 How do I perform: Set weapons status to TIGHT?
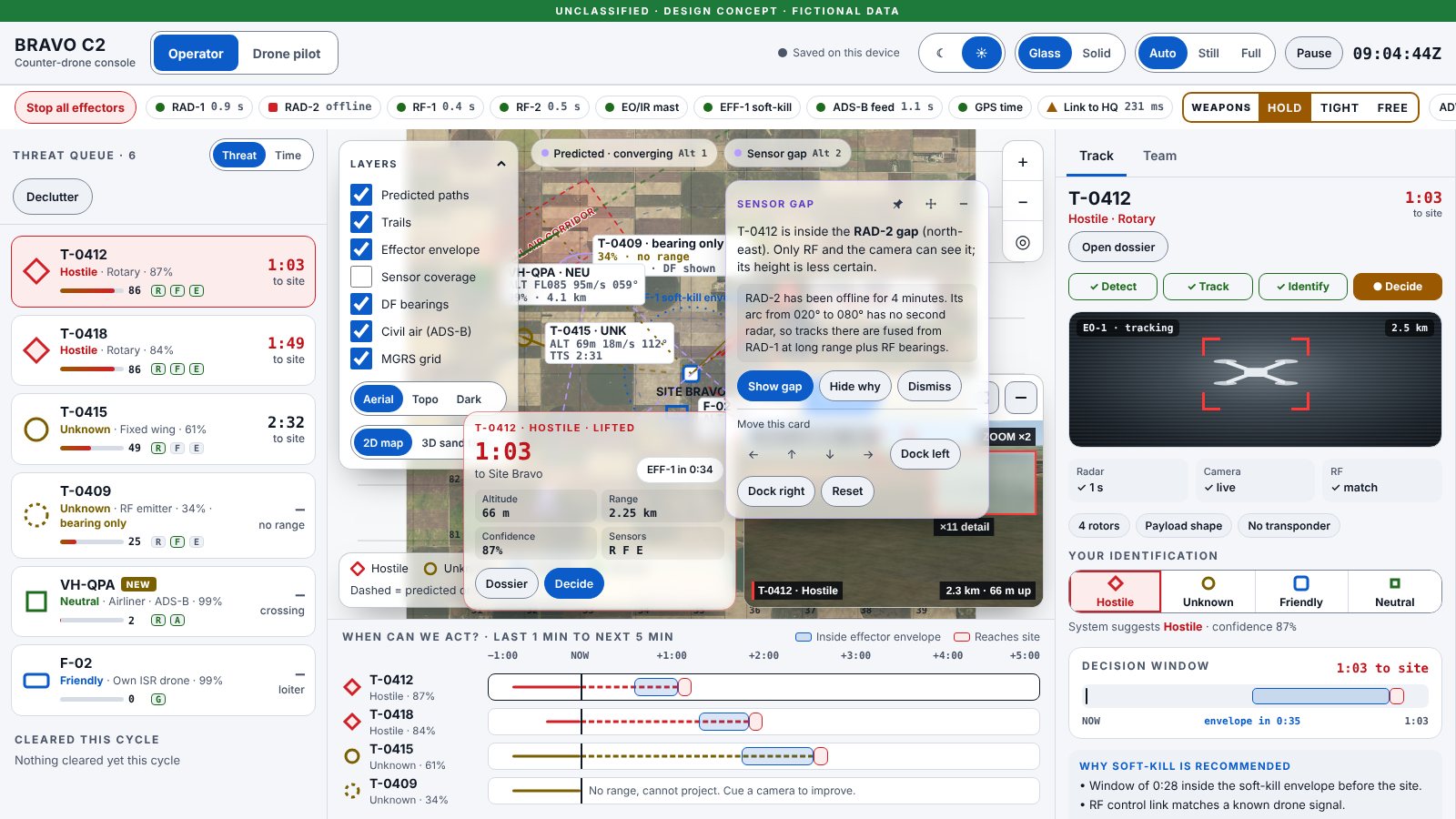pyautogui.click(x=1340, y=107)
